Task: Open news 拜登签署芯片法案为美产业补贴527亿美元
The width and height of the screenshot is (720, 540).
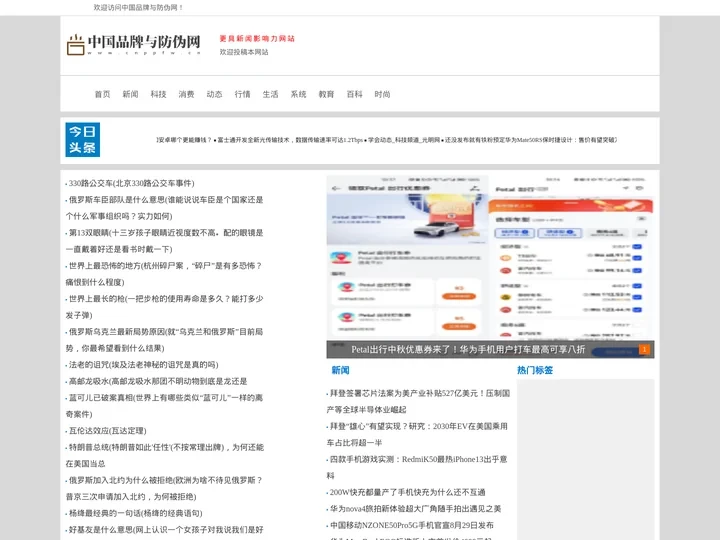Action: click(418, 402)
